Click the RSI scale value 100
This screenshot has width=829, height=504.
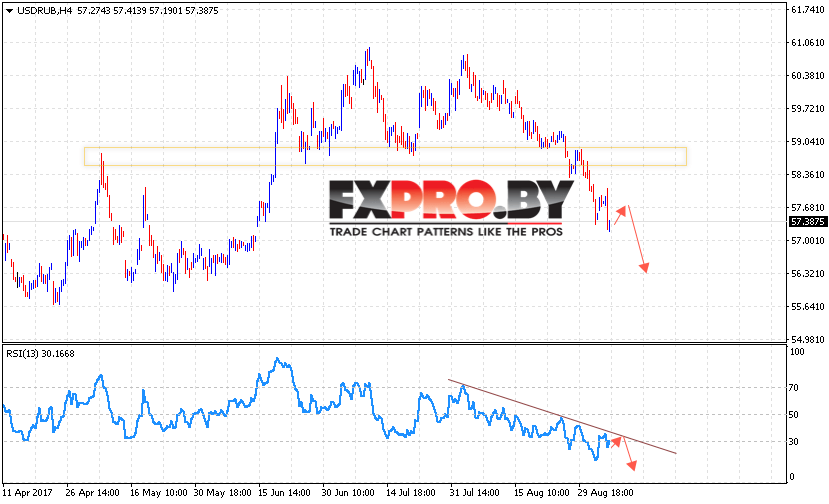click(797, 352)
